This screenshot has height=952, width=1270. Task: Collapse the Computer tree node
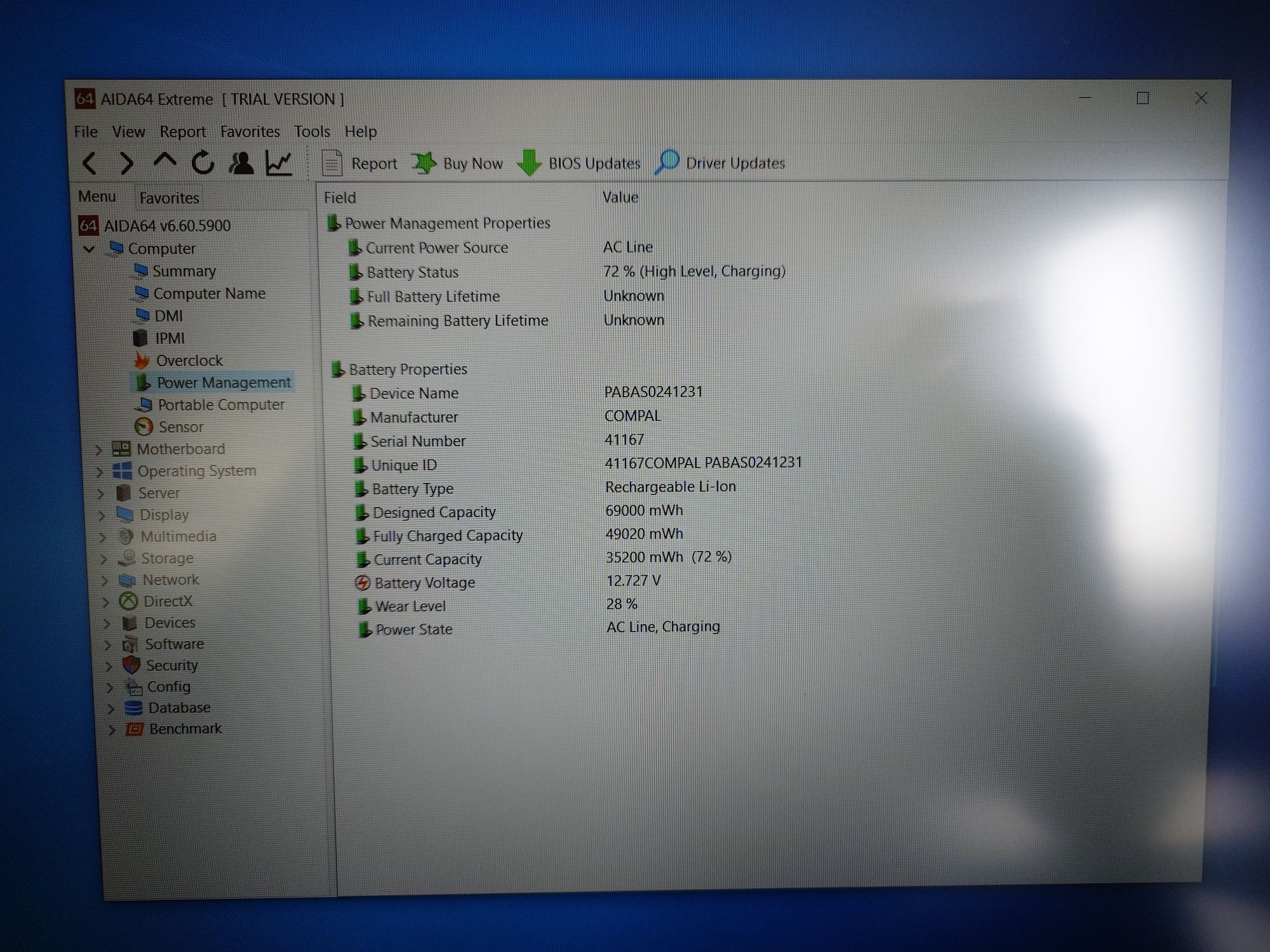click(x=90, y=249)
